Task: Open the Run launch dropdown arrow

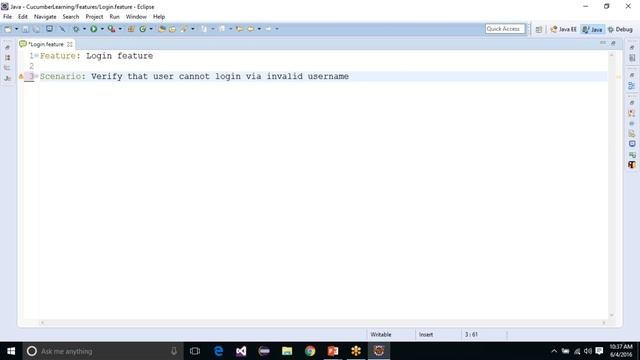Action: [102, 29]
